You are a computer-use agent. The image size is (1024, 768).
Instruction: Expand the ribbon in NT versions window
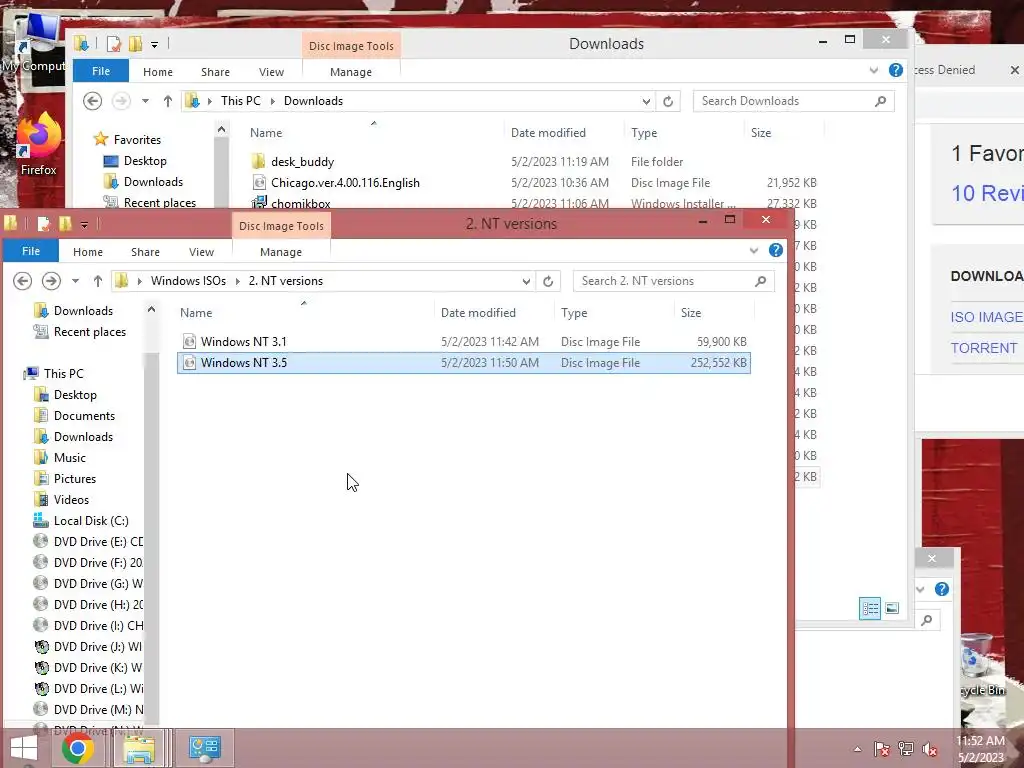(754, 251)
